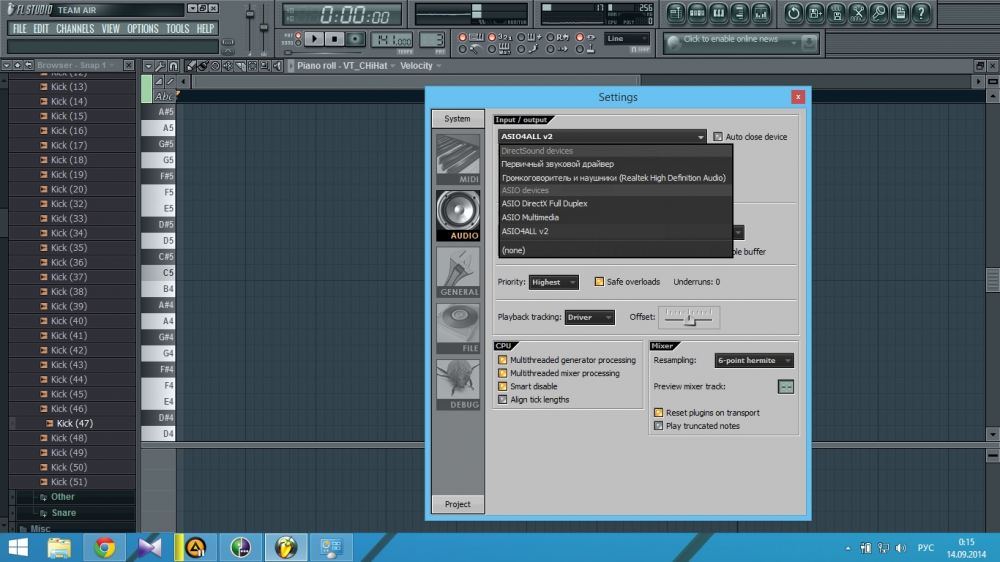
Task: Open the Line snap dropdown in toolbar
Action: [x=627, y=39]
